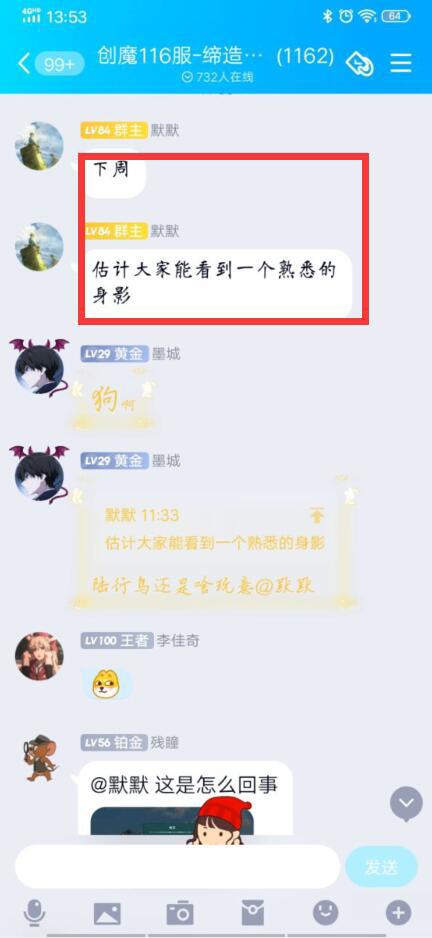Tap the message text input field

click(x=178, y=867)
